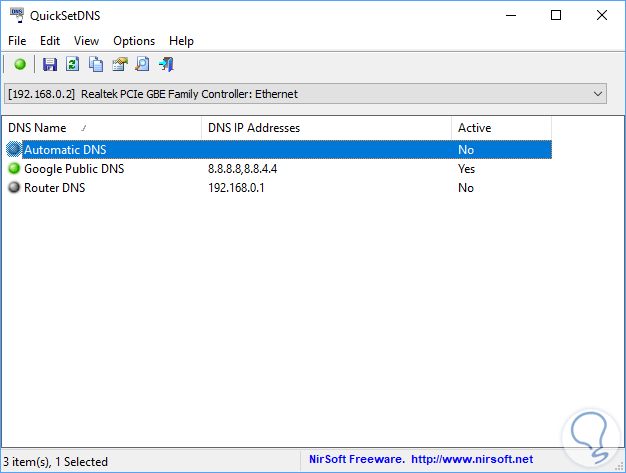Click the Find magnifier toolbar icon

coord(143,65)
